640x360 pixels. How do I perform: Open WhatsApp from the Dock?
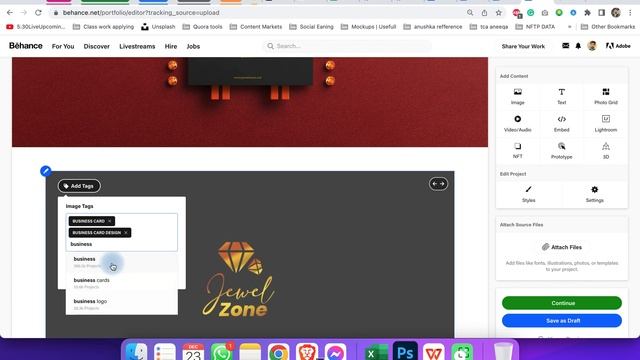pyautogui.click(x=222, y=352)
